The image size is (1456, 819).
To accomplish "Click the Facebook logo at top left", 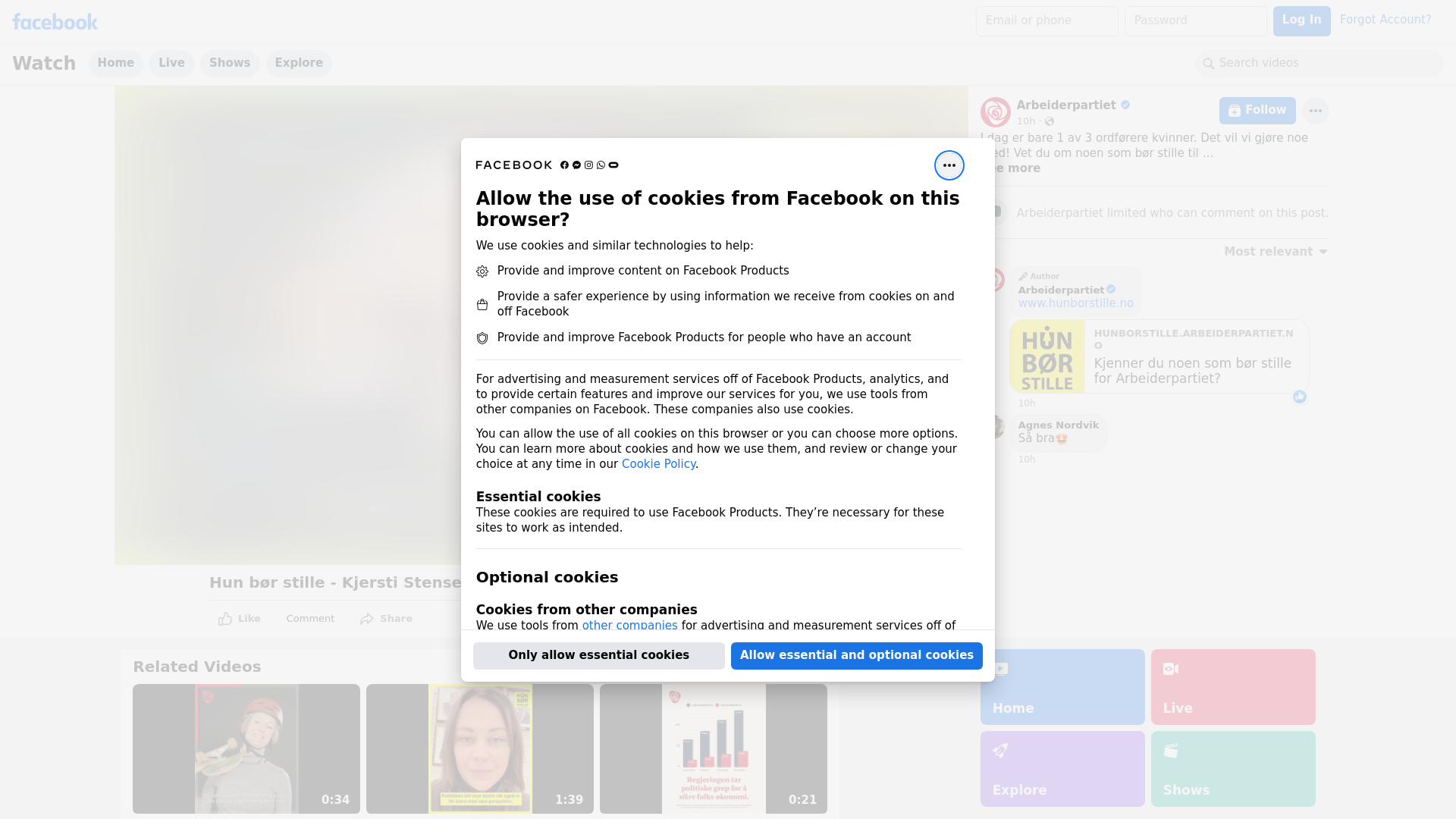I will (55, 22).
